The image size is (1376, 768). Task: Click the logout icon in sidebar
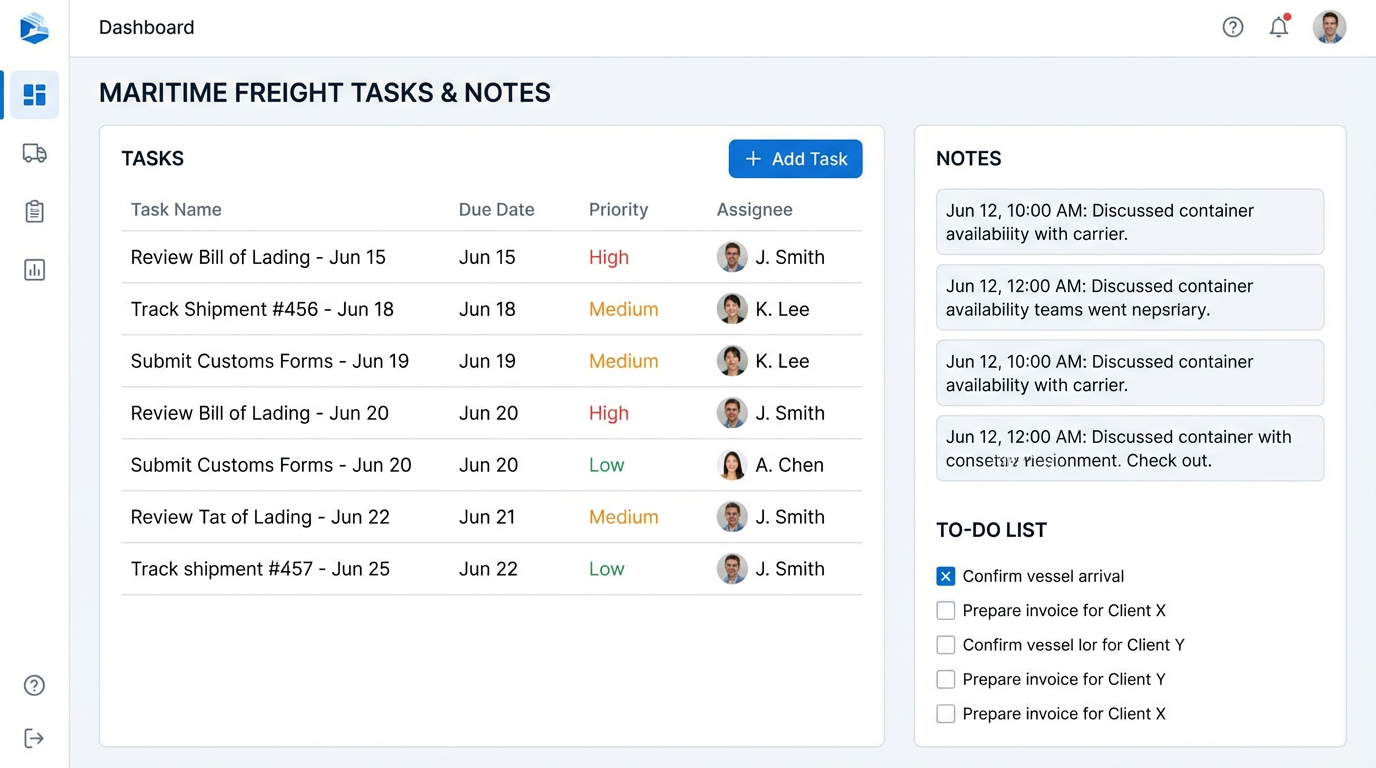pyautogui.click(x=34, y=738)
